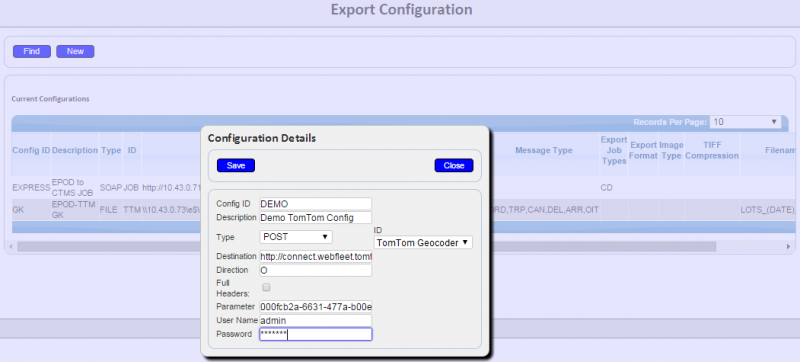
Task: Focus the Config ID field
Action: point(315,204)
